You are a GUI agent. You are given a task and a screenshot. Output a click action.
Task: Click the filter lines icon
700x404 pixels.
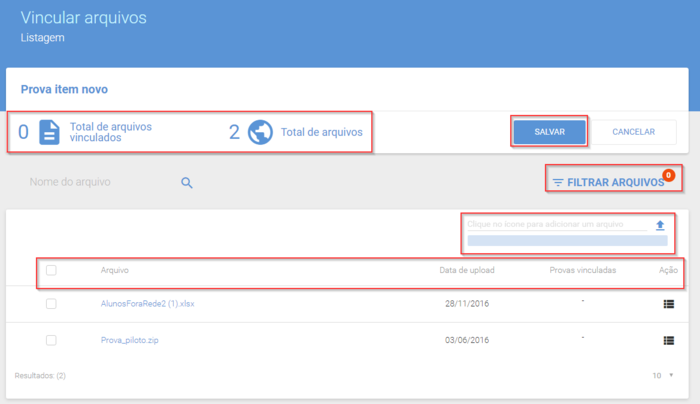coord(558,183)
